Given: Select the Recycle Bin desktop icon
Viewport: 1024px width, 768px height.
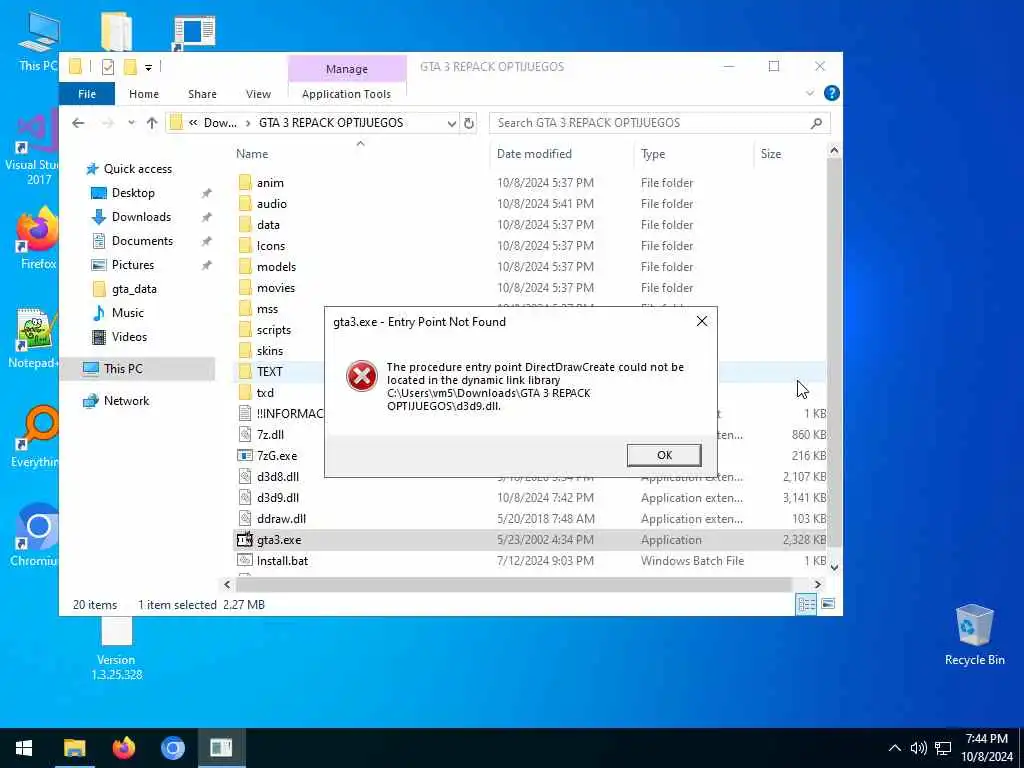Looking at the screenshot, I should point(974,635).
